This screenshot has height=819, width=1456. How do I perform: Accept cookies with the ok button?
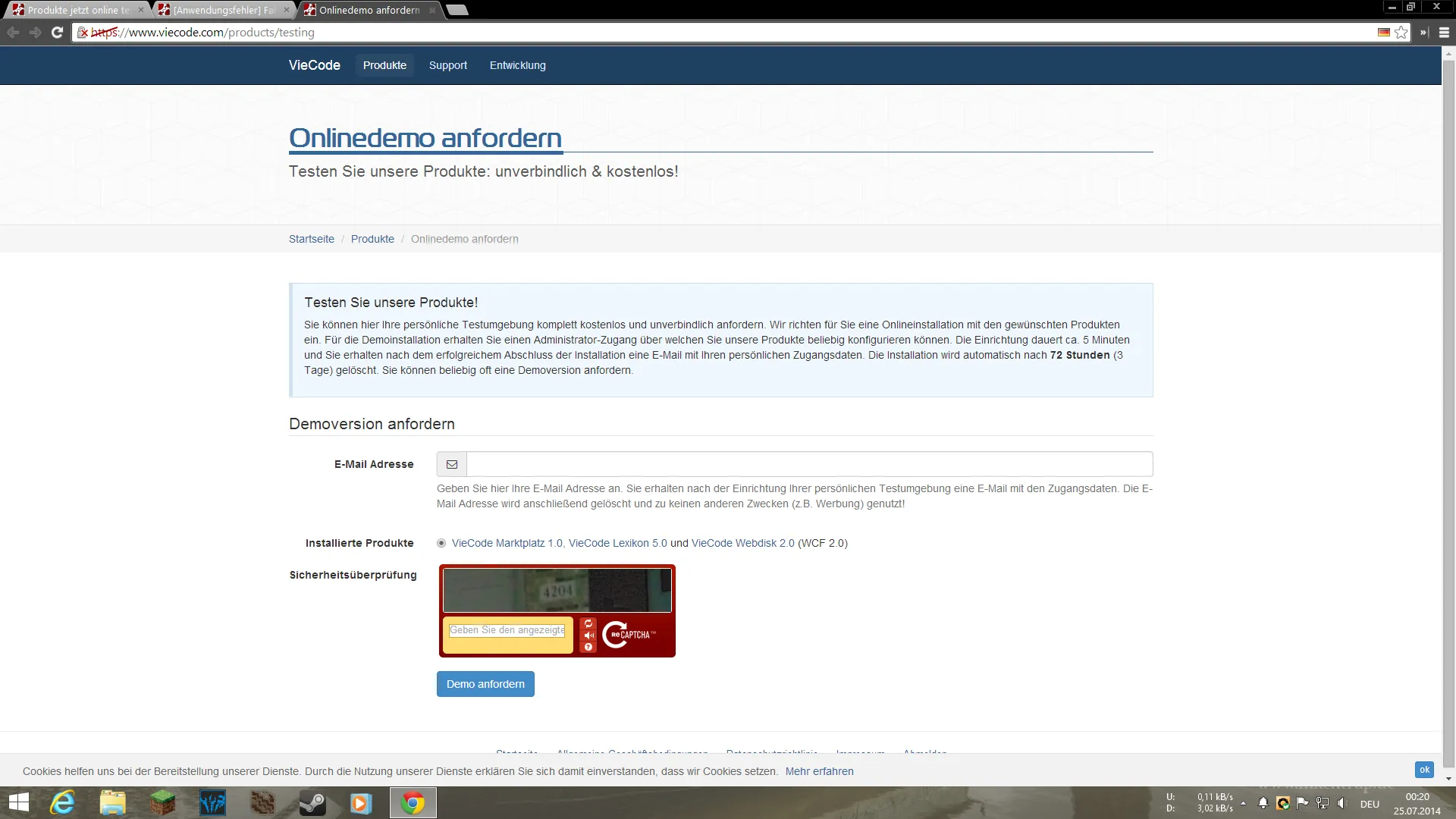click(x=1424, y=770)
